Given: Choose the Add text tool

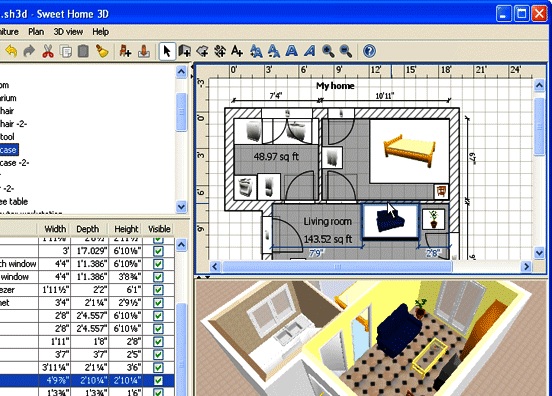Looking at the screenshot, I should 237,51.
